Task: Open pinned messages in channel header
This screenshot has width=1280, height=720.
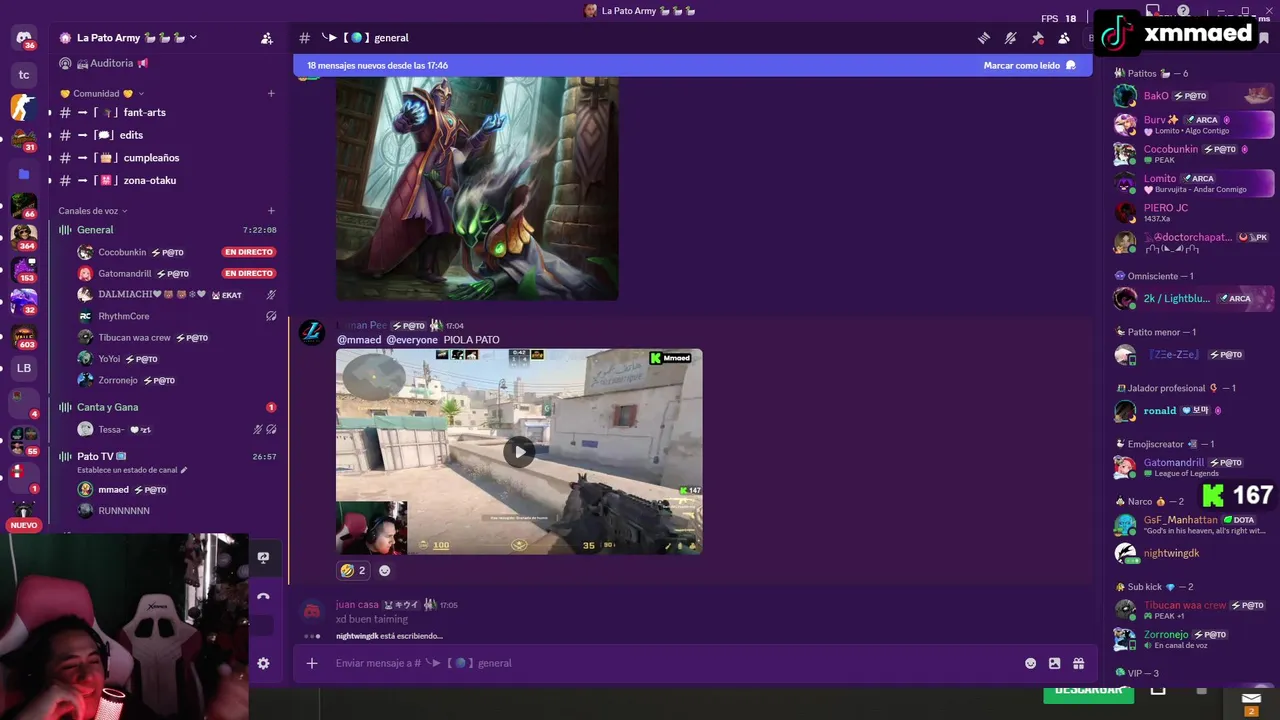Action: (1038, 38)
